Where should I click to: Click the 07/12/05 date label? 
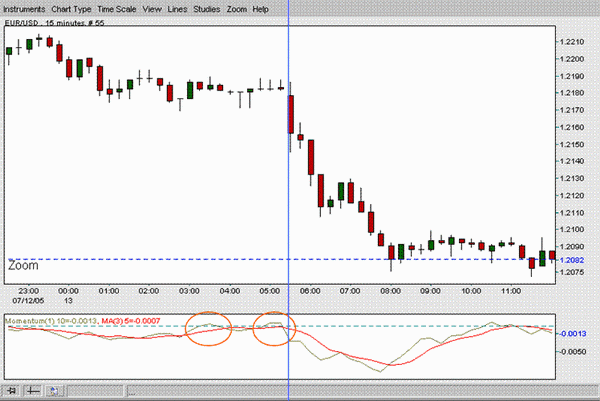click(x=28, y=301)
